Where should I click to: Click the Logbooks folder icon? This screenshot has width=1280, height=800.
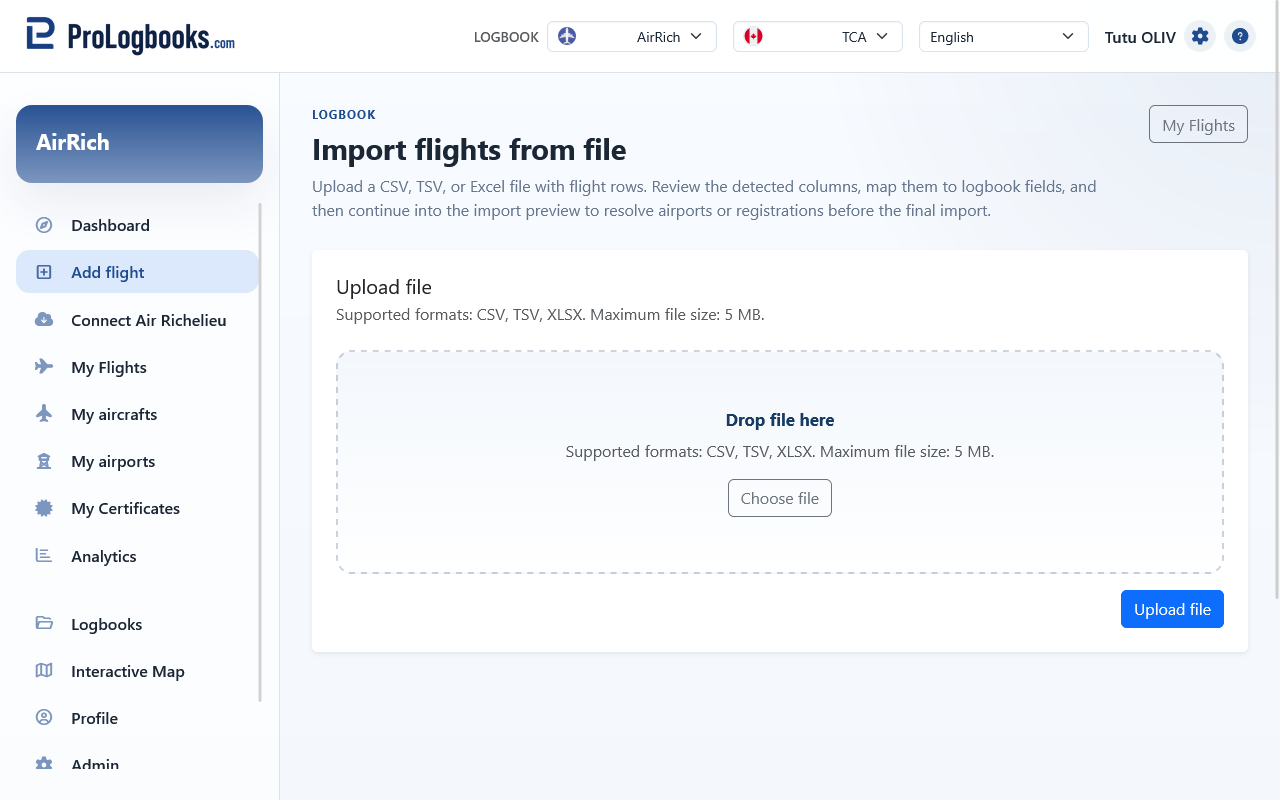point(44,624)
